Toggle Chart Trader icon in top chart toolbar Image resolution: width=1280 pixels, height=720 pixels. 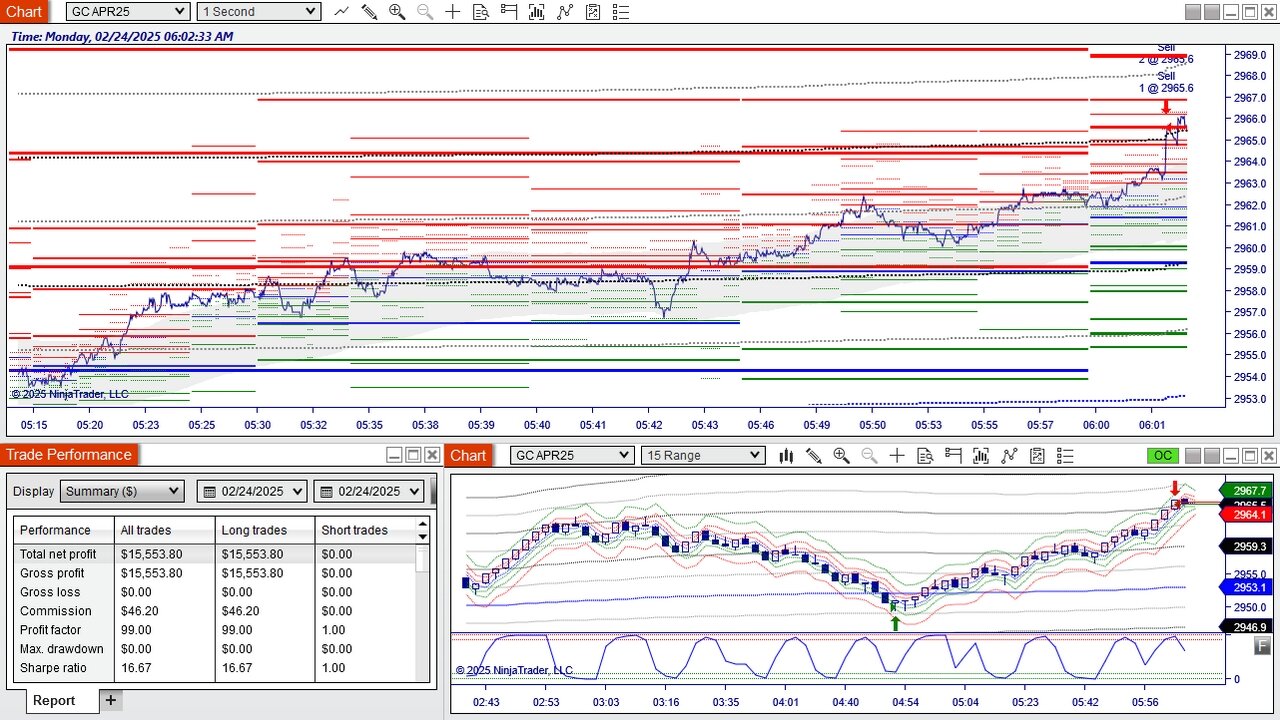click(x=509, y=12)
